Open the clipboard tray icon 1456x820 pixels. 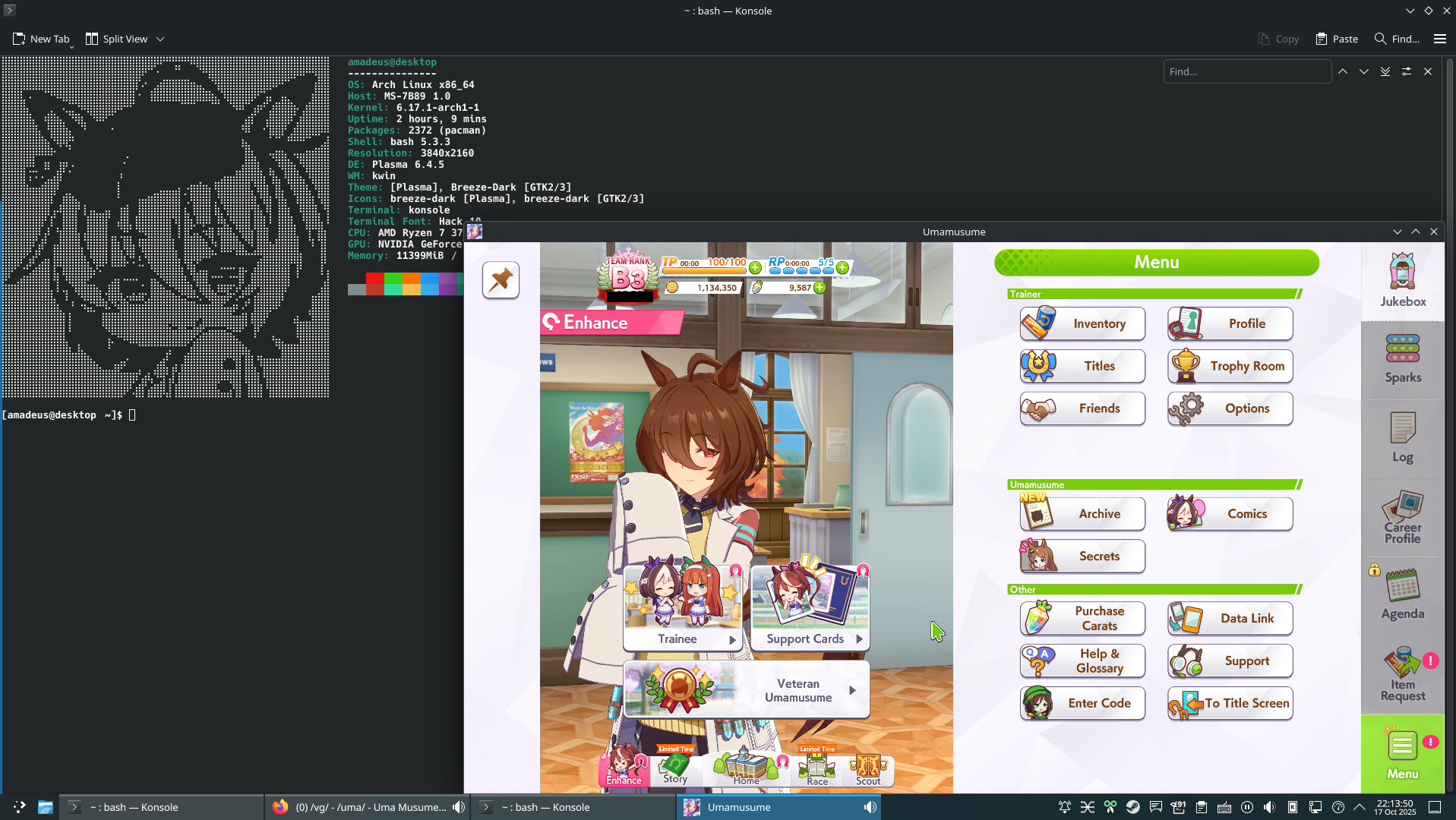pos(1201,807)
